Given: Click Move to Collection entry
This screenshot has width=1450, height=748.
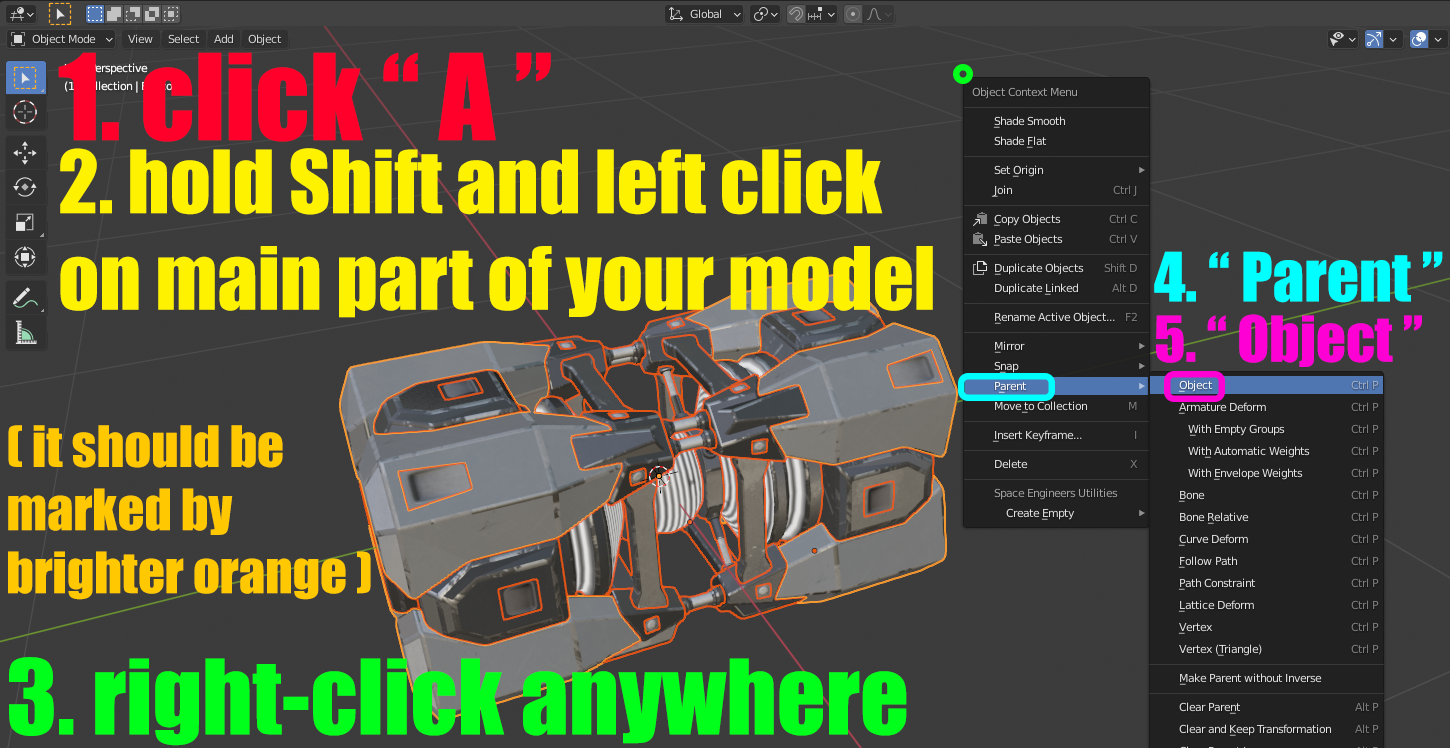Looking at the screenshot, I should (1056, 406).
